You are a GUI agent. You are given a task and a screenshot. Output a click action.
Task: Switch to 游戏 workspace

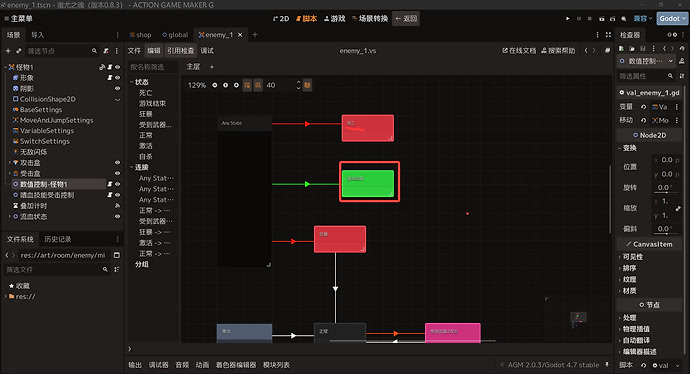click(x=335, y=18)
